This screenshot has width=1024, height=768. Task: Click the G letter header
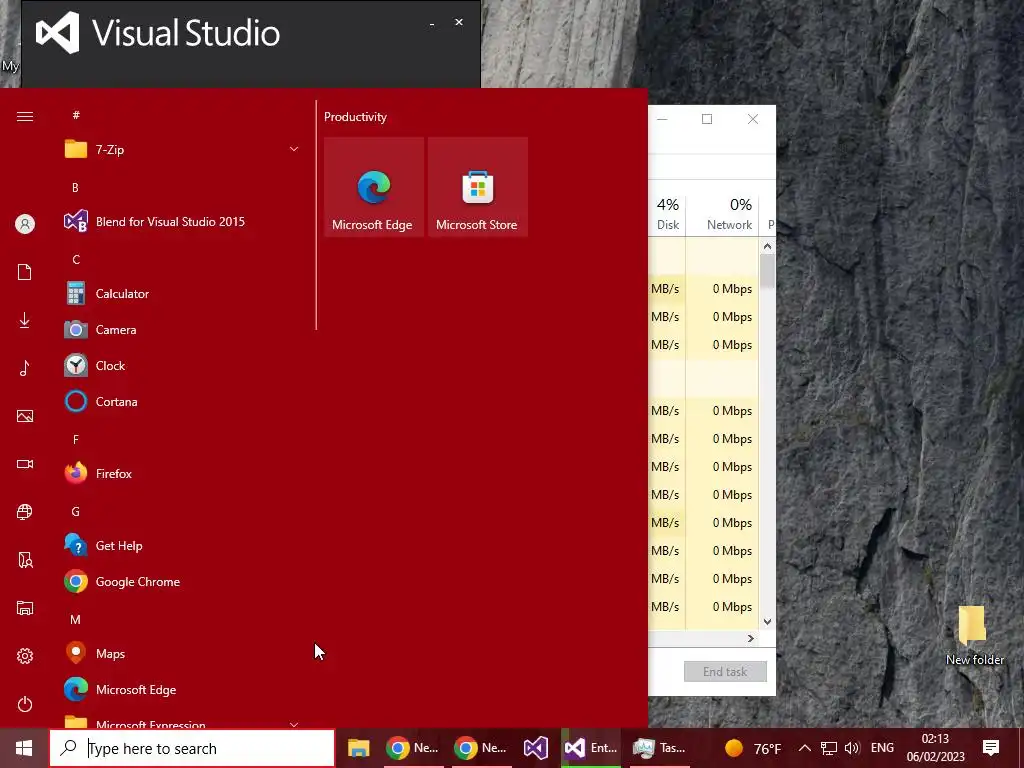pos(76,512)
